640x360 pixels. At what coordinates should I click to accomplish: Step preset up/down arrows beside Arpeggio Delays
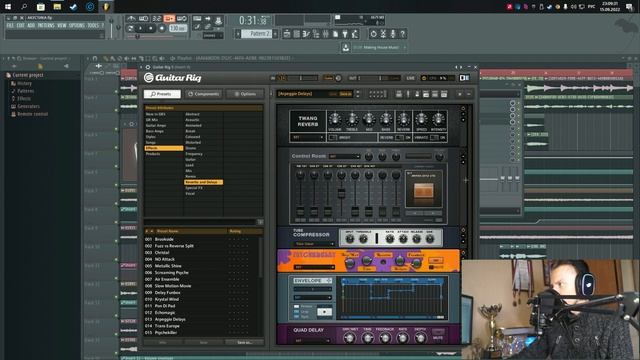[x=358, y=94]
